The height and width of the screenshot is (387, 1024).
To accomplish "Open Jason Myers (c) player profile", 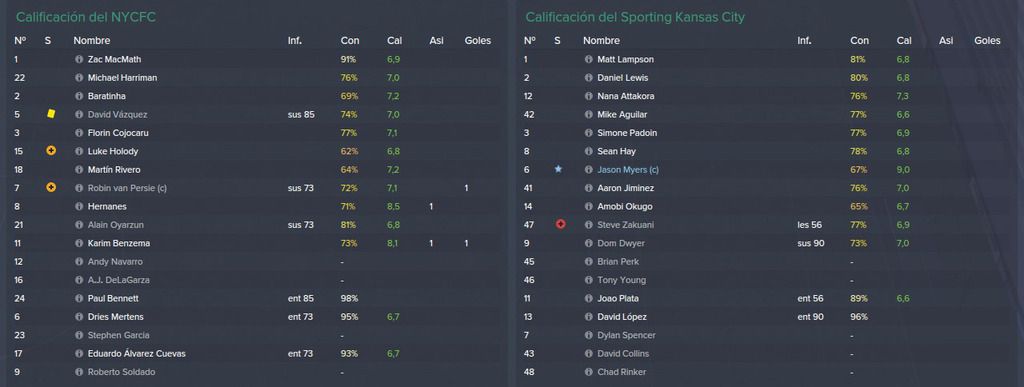I will [628, 170].
